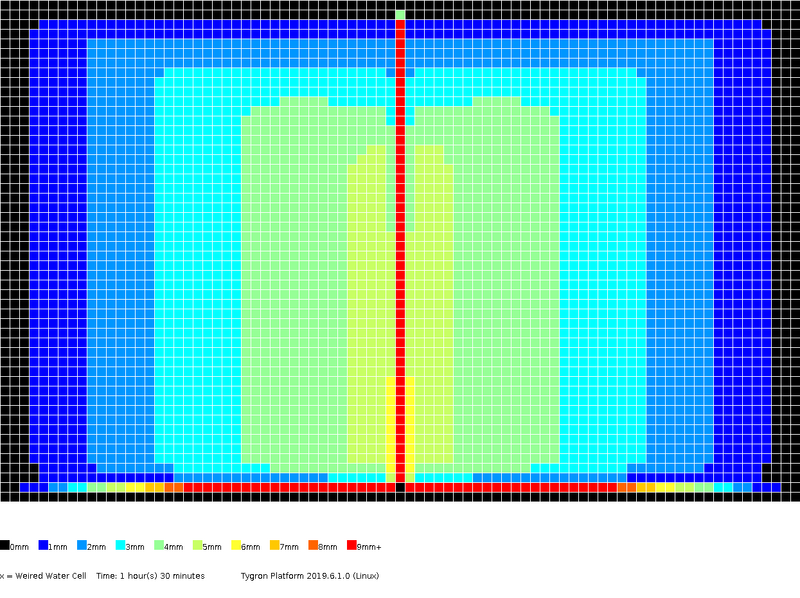Click the elapsed time readout text
Image resolution: width=800 pixels, height=598 pixels.
150,576
